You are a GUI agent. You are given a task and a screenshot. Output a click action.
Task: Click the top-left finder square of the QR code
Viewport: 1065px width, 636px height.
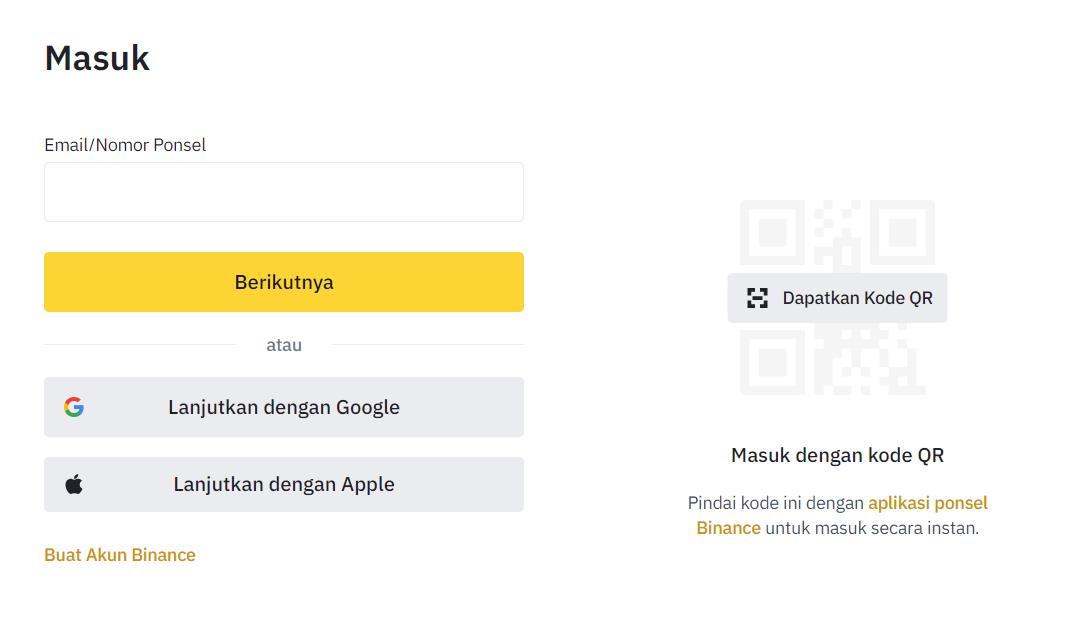(x=772, y=232)
